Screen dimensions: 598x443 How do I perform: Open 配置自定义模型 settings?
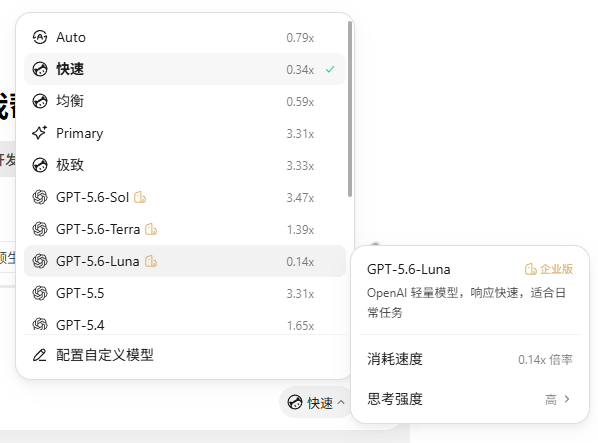185,355
